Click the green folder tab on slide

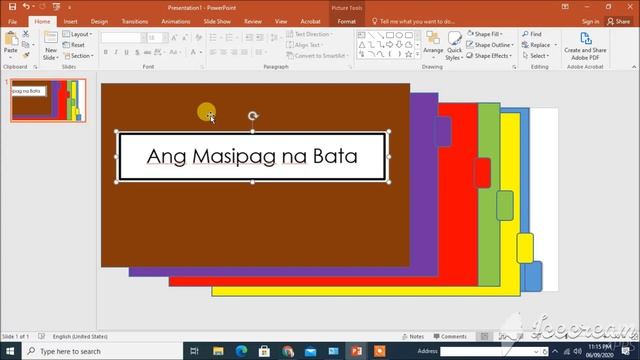click(x=505, y=205)
